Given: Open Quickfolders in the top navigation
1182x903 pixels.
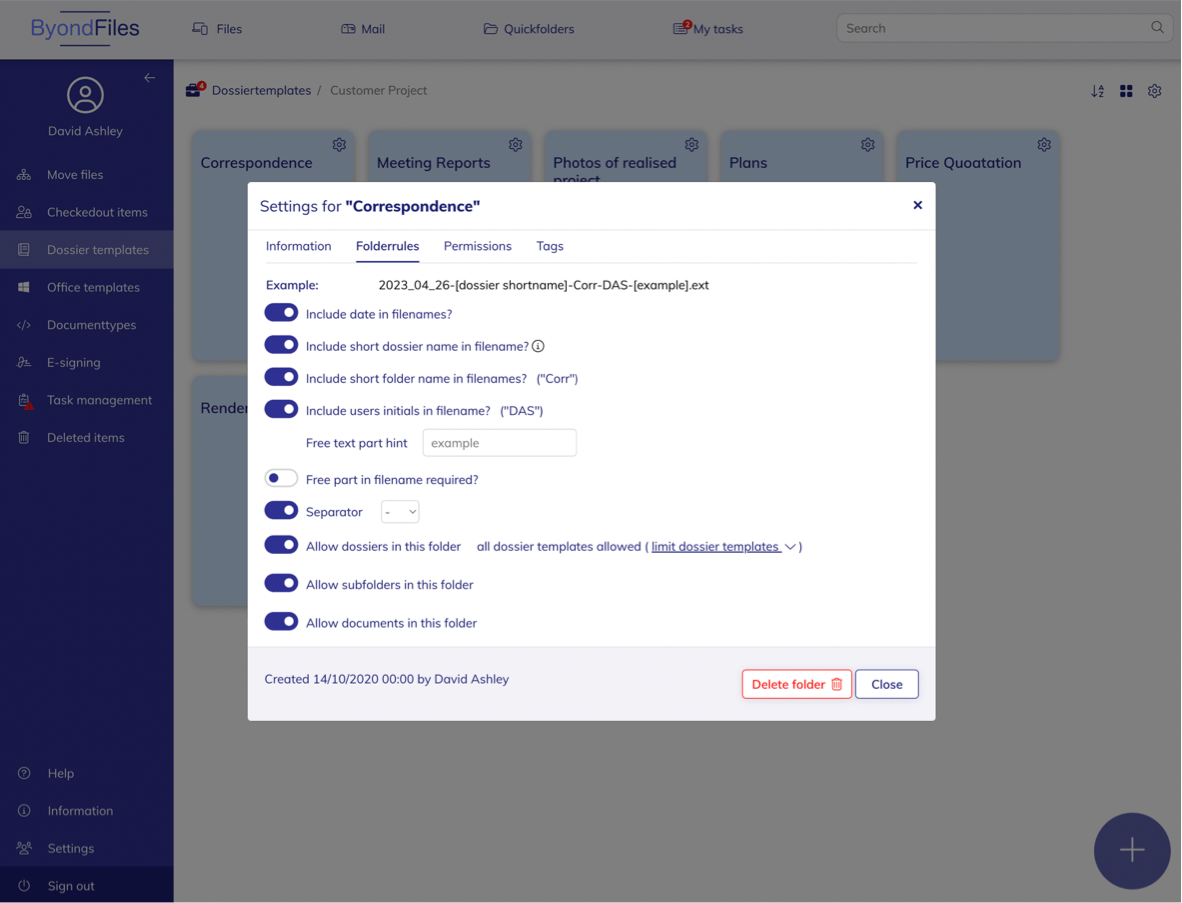Looking at the screenshot, I should pos(529,29).
